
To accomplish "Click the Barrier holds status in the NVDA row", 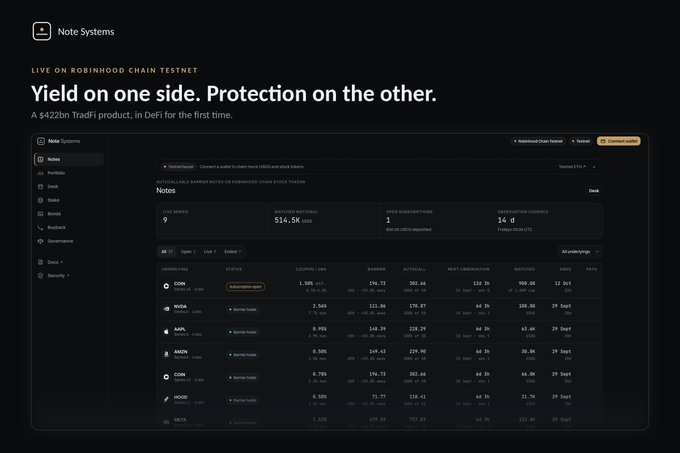I will pos(243,310).
